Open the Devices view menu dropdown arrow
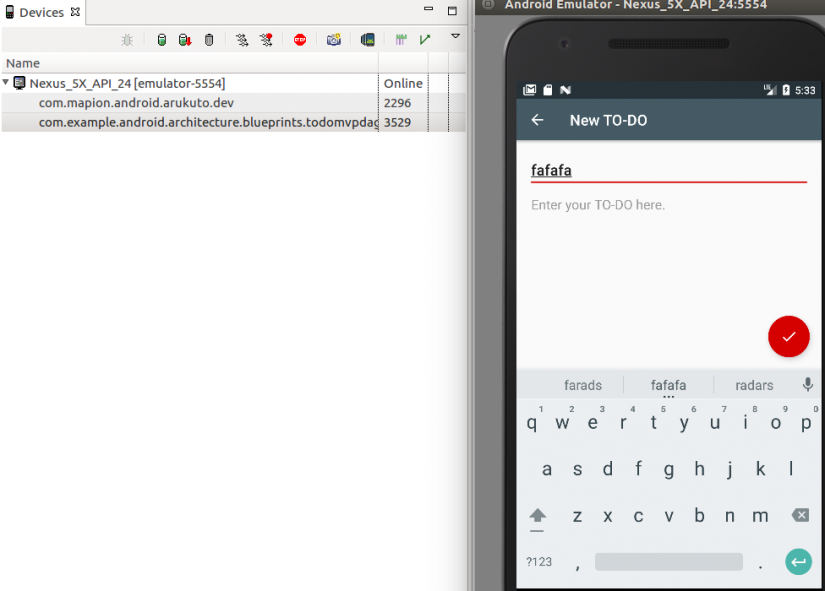 [x=455, y=36]
